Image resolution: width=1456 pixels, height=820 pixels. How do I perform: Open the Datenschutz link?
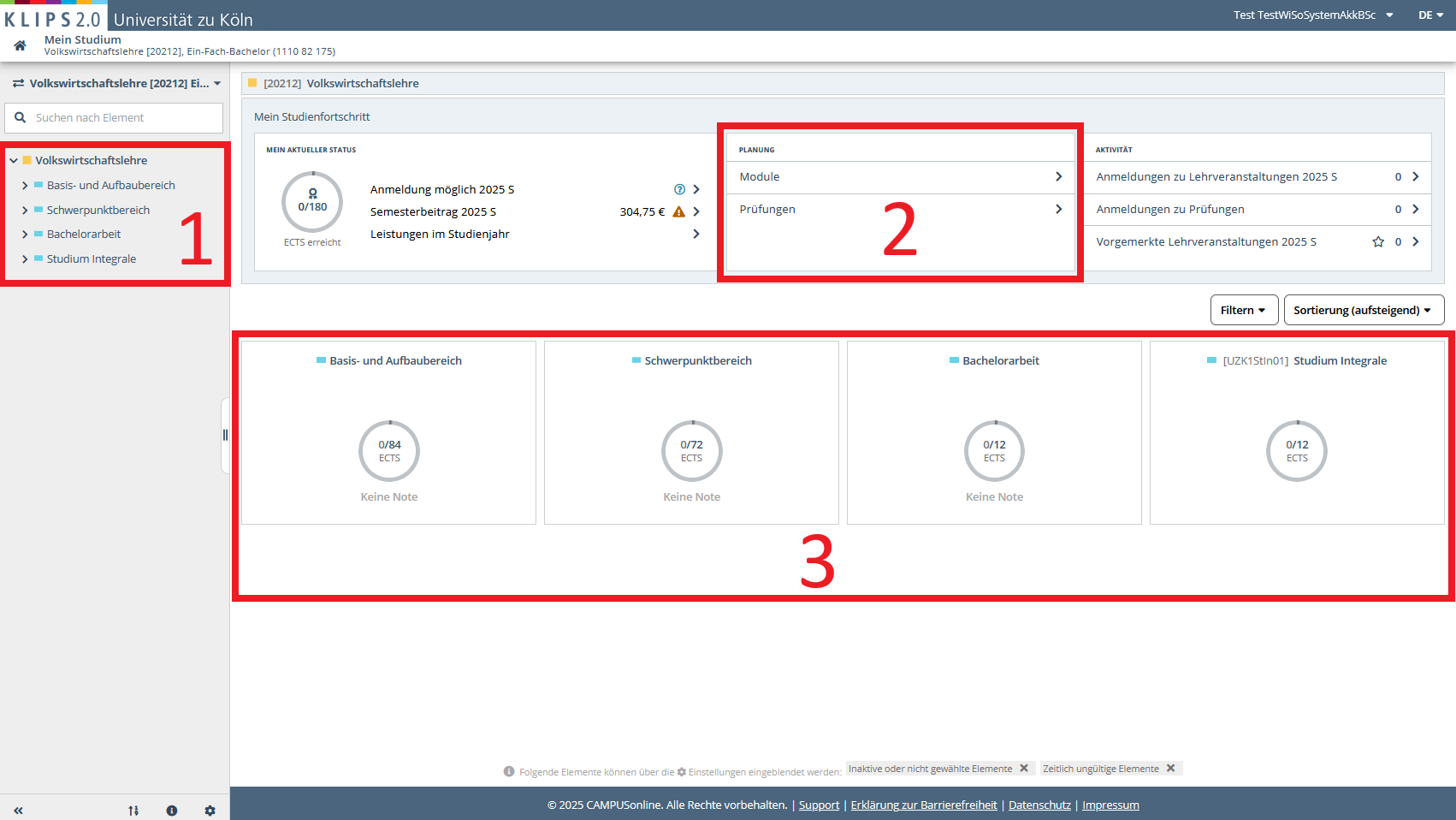pyautogui.click(x=1039, y=805)
